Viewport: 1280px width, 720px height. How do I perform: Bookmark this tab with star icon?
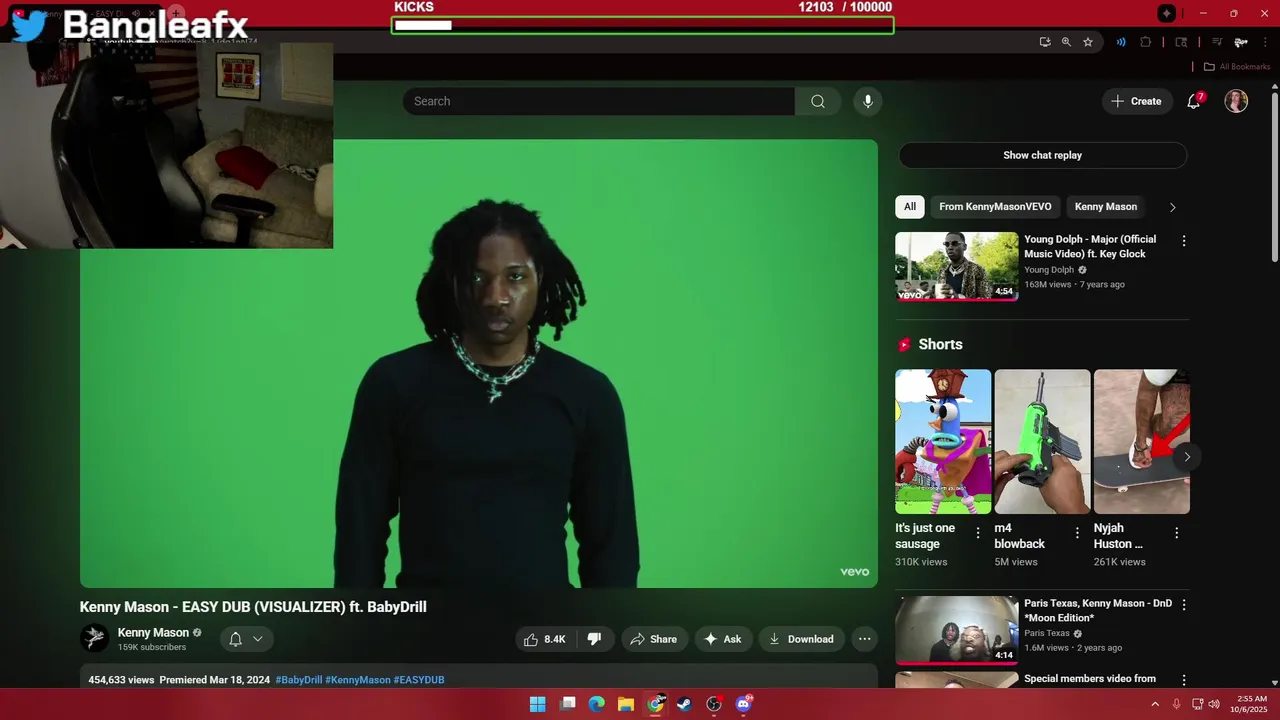(x=1088, y=42)
